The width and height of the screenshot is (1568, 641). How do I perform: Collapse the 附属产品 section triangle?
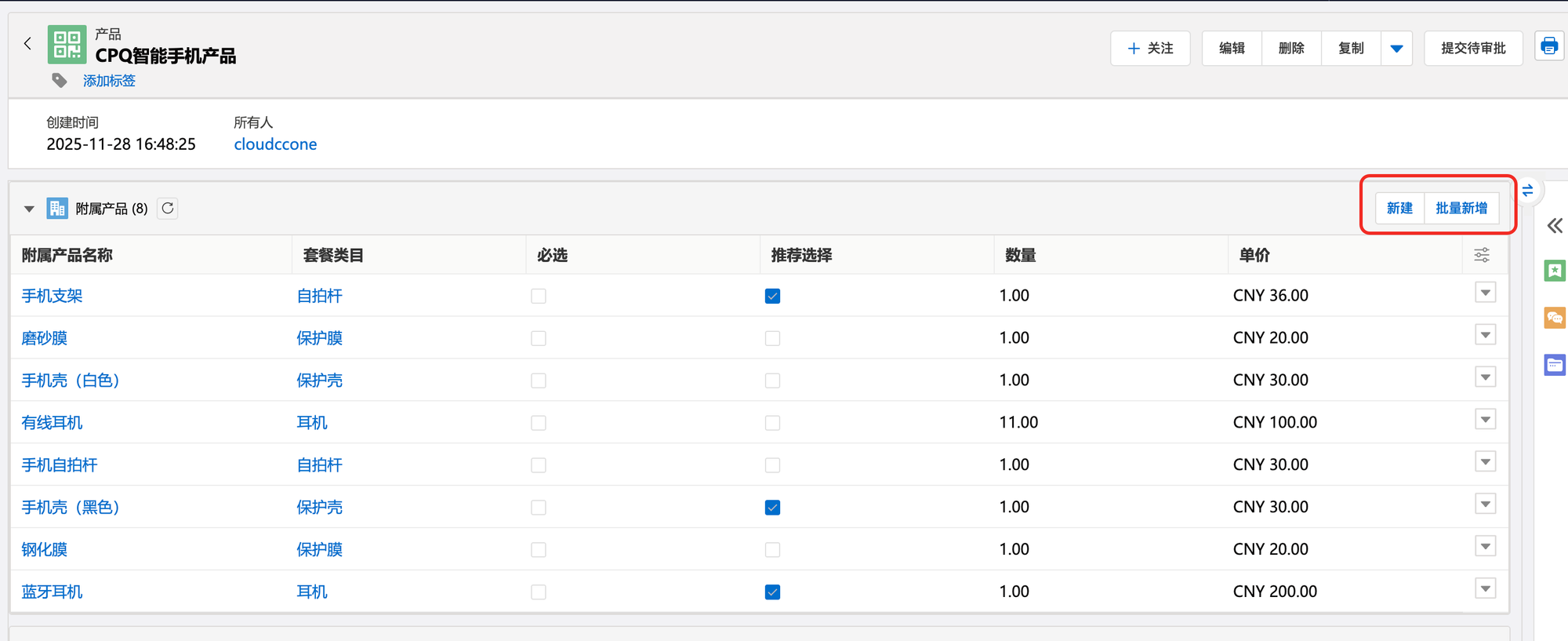29,209
